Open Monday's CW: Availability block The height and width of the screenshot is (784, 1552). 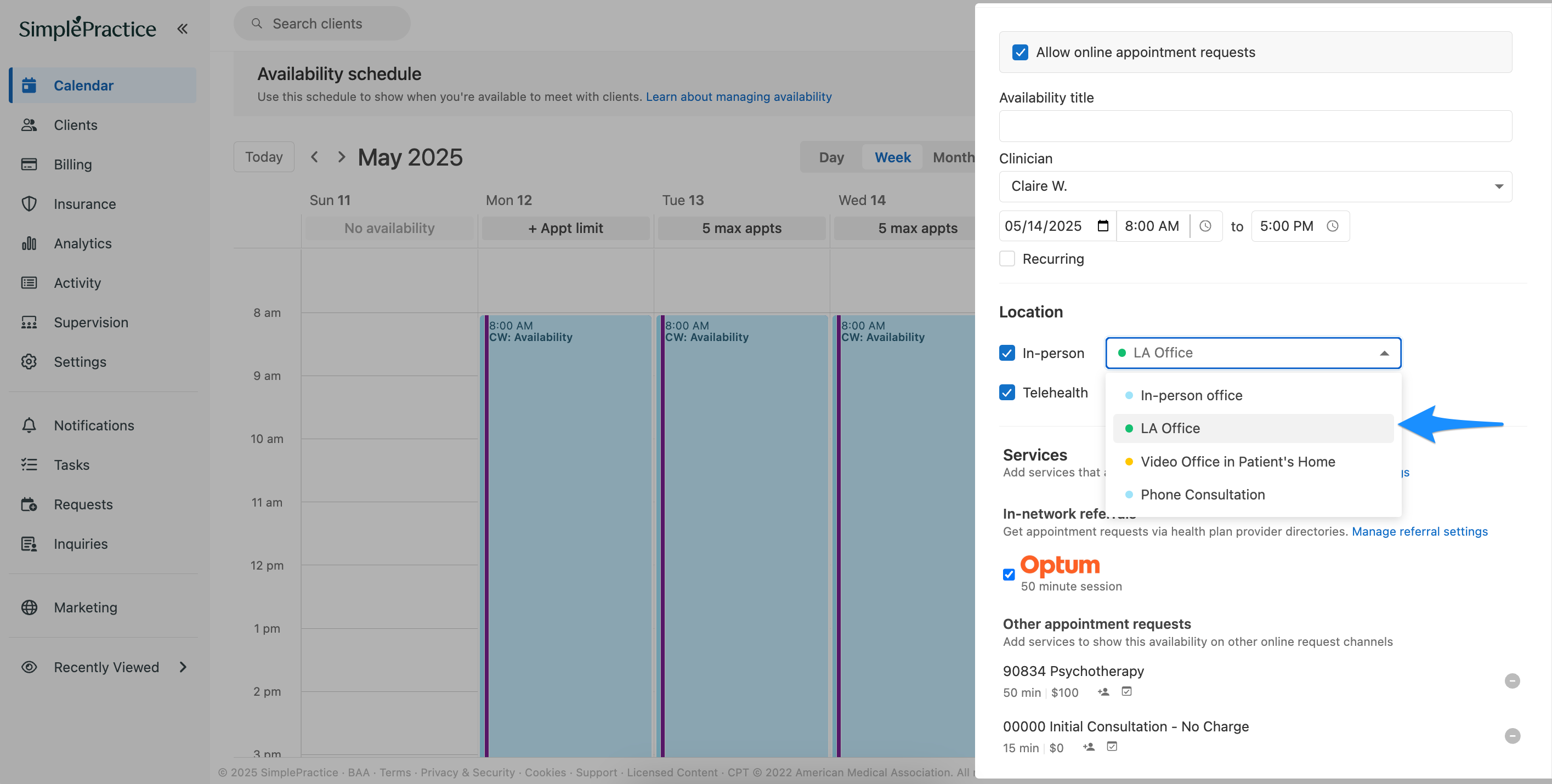(567, 536)
